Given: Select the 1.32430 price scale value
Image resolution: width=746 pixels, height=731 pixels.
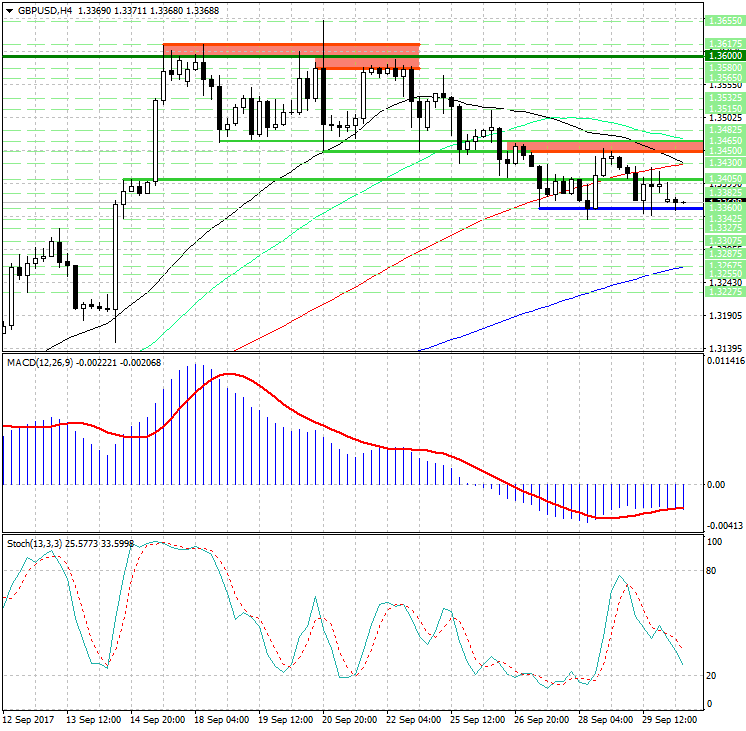Looking at the screenshot, I should click(x=725, y=283).
